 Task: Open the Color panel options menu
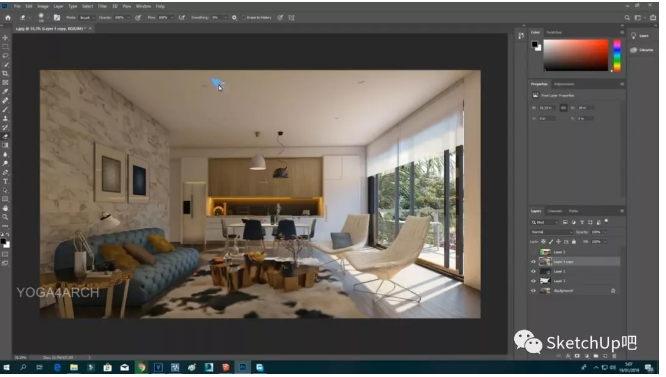622,32
